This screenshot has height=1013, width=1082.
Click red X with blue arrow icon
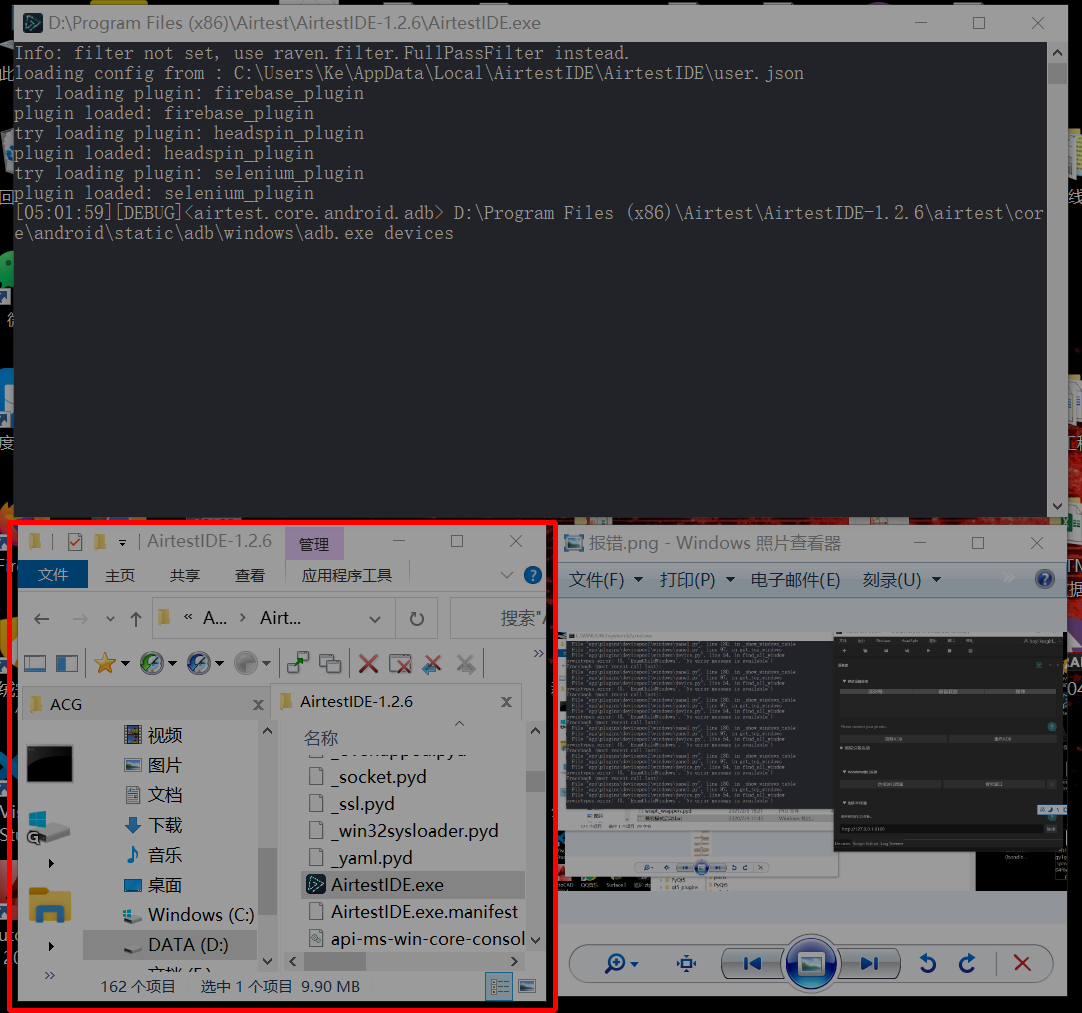(432, 664)
